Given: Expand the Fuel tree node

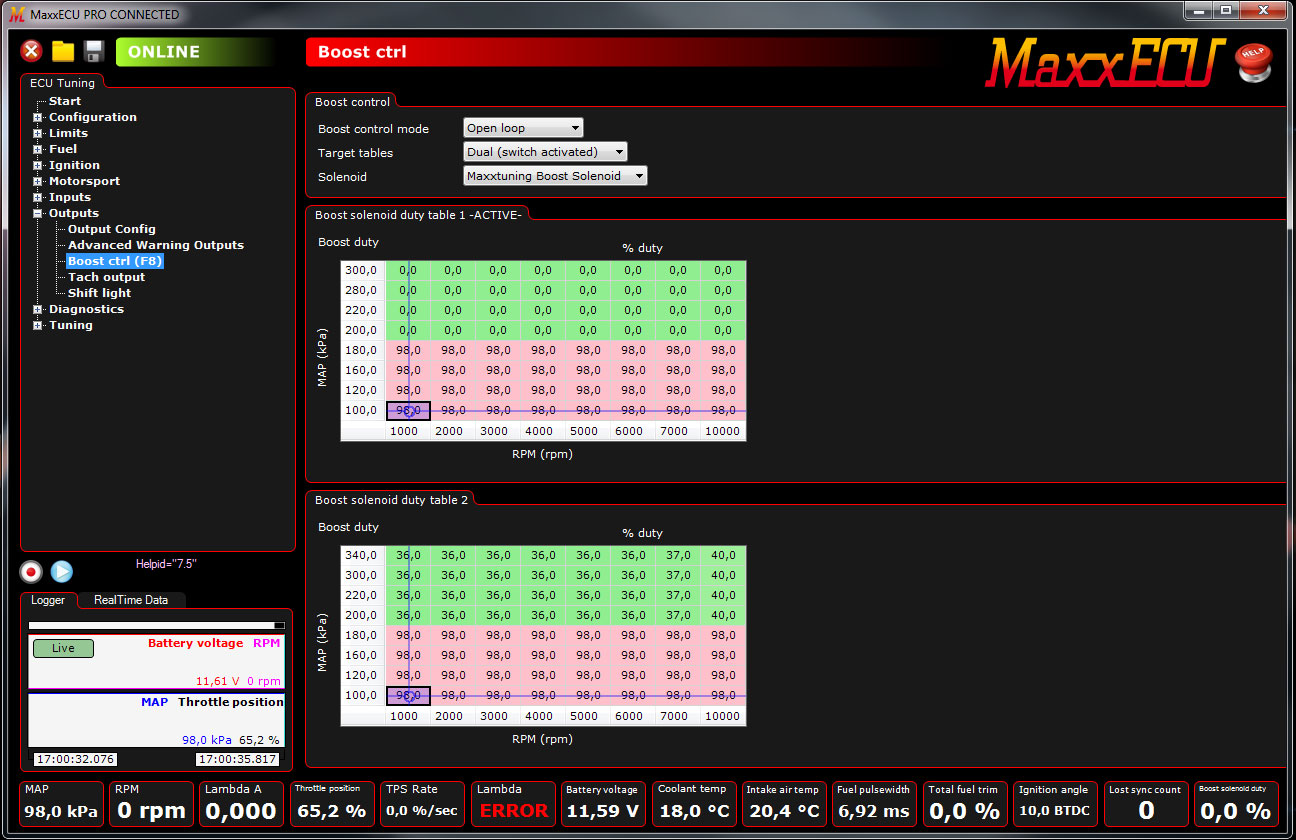Looking at the screenshot, I should [38, 149].
